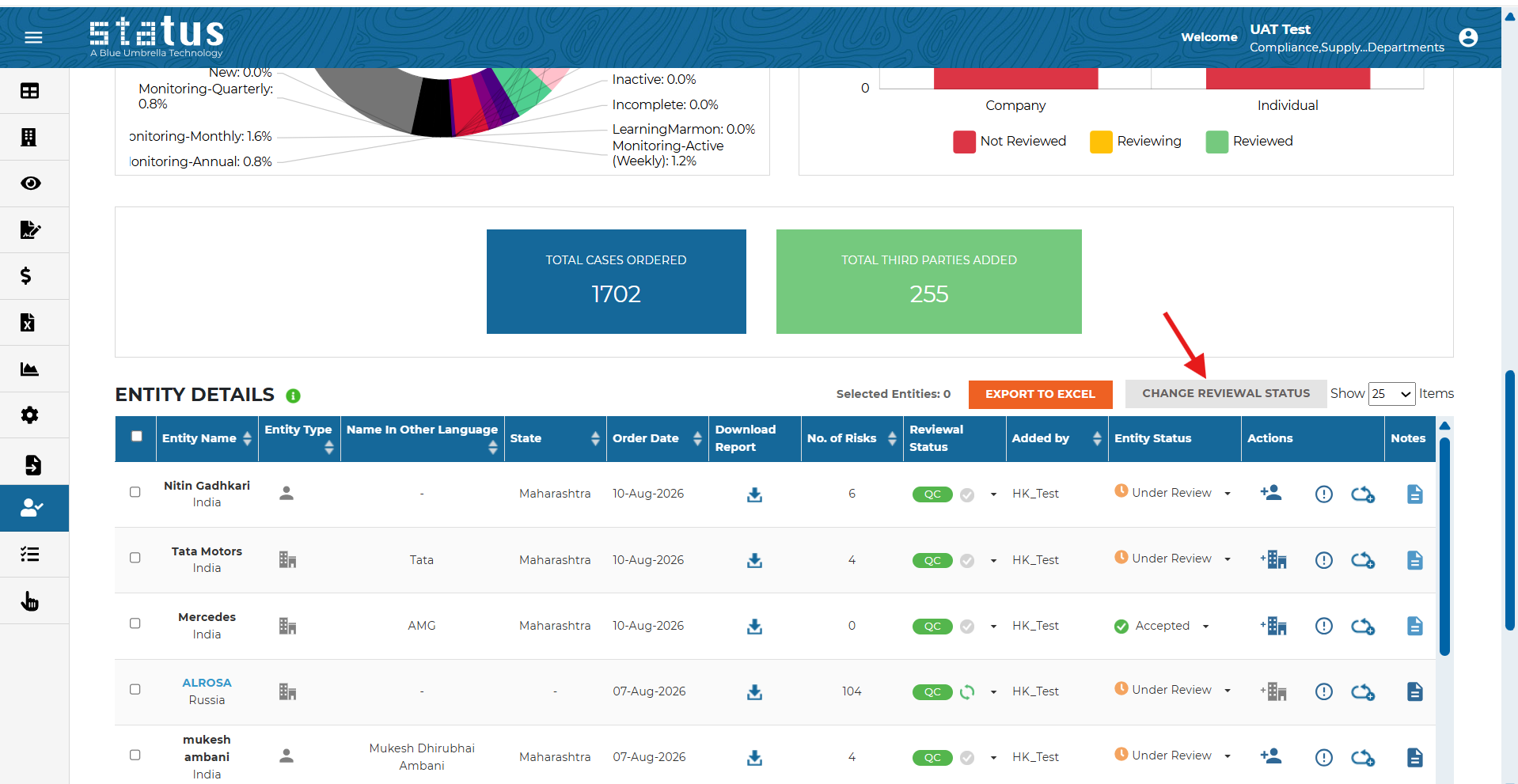The height and width of the screenshot is (784, 1518).
Task: Expand Accepted status dropdown for Mercedes
Action: click(x=1205, y=626)
